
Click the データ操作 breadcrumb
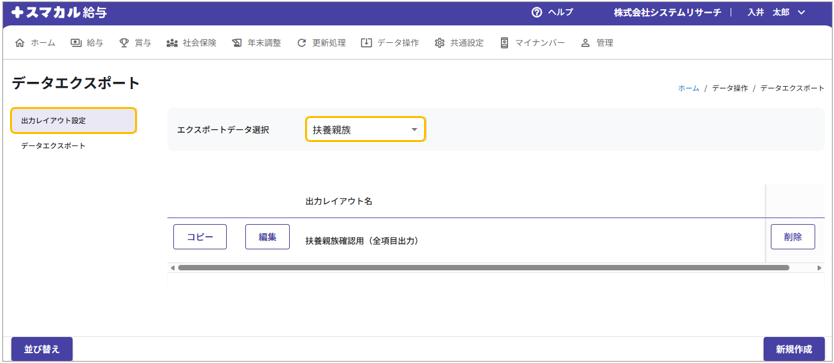[729, 88]
